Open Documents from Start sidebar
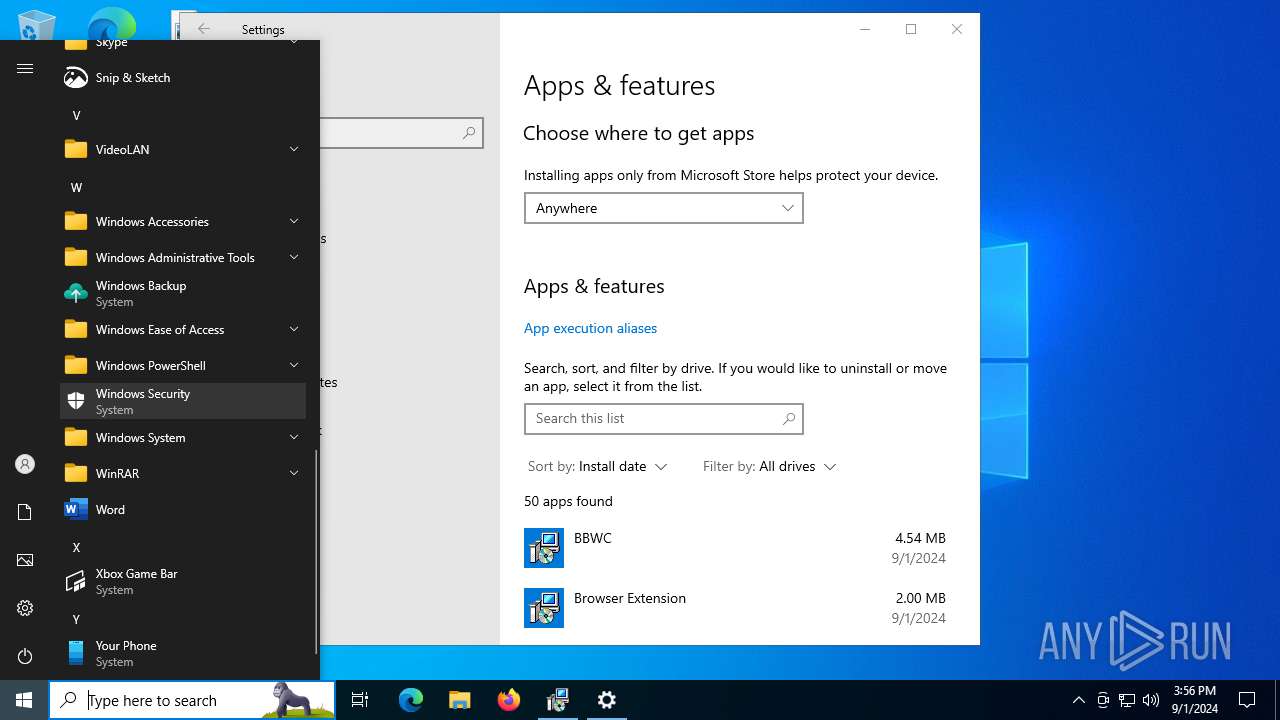The width and height of the screenshot is (1280, 720). pos(25,512)
